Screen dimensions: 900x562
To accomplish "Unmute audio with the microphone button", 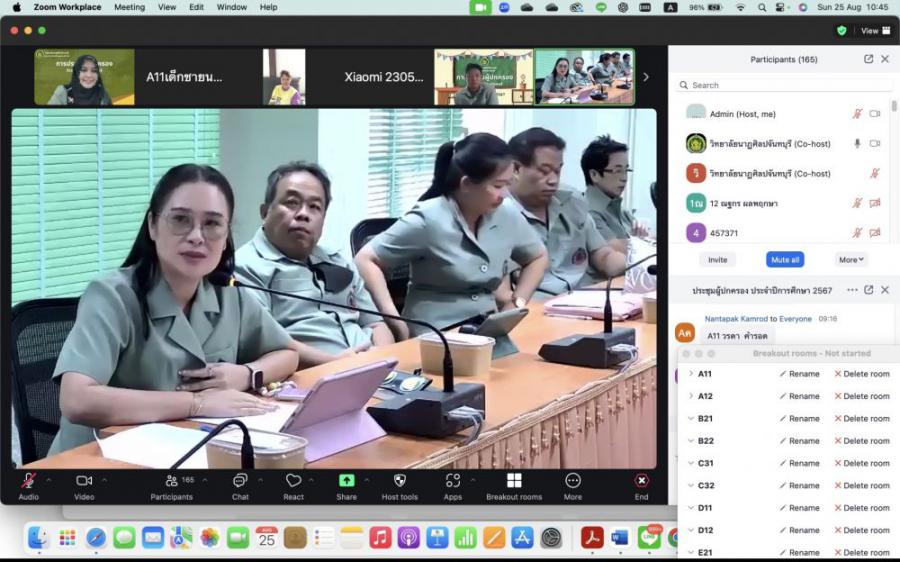I will [x=28, y=481].
